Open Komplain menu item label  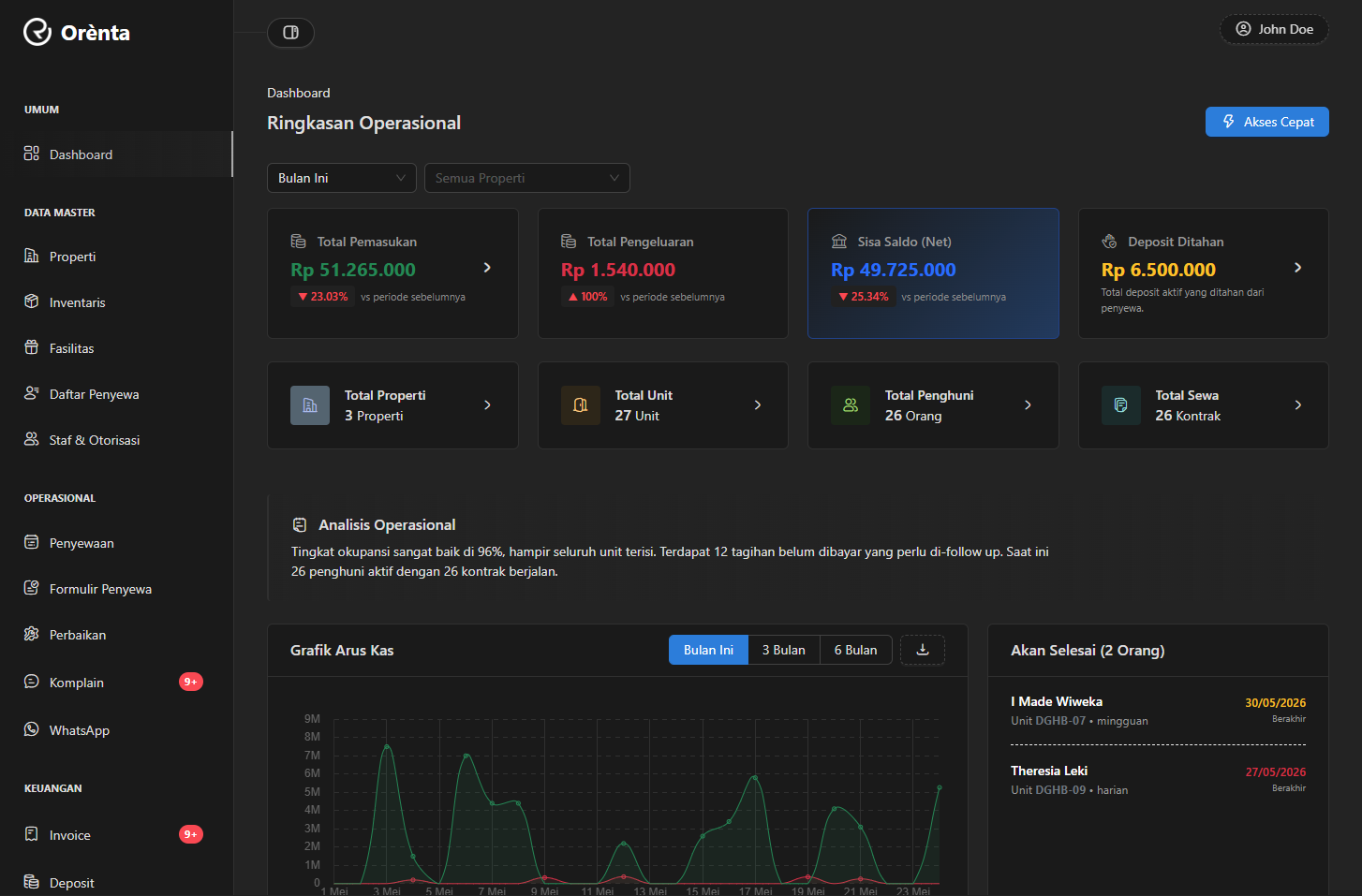point(77,683)
